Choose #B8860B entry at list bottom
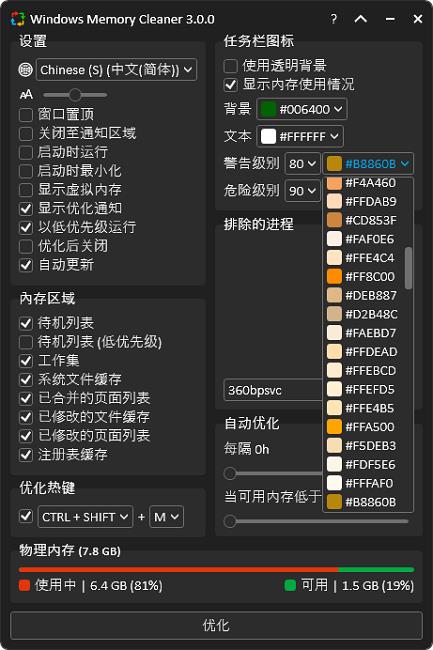 click(x=363, y=502)
